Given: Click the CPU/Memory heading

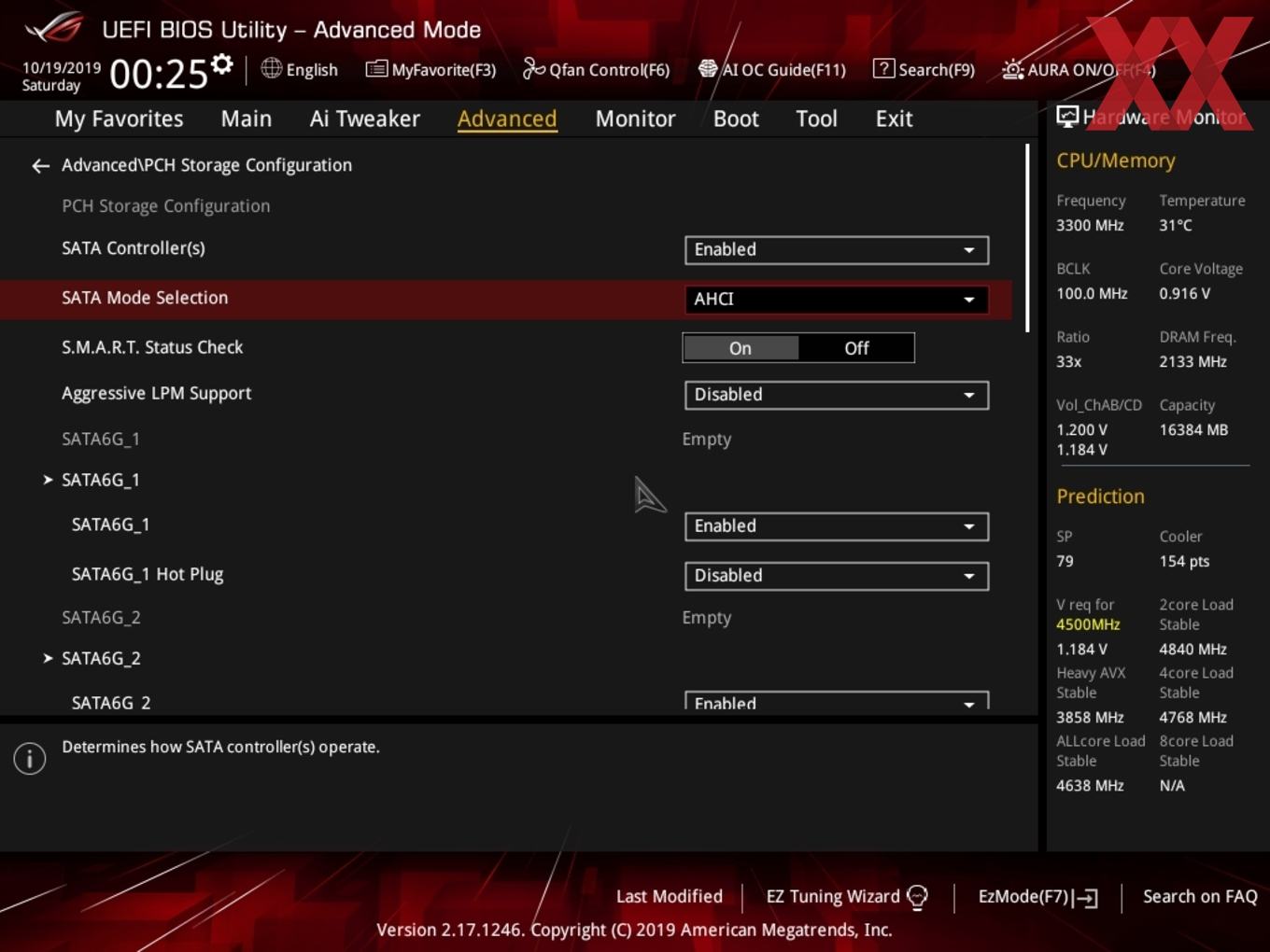Looking at the screenshot, I should click(1116, 161).
